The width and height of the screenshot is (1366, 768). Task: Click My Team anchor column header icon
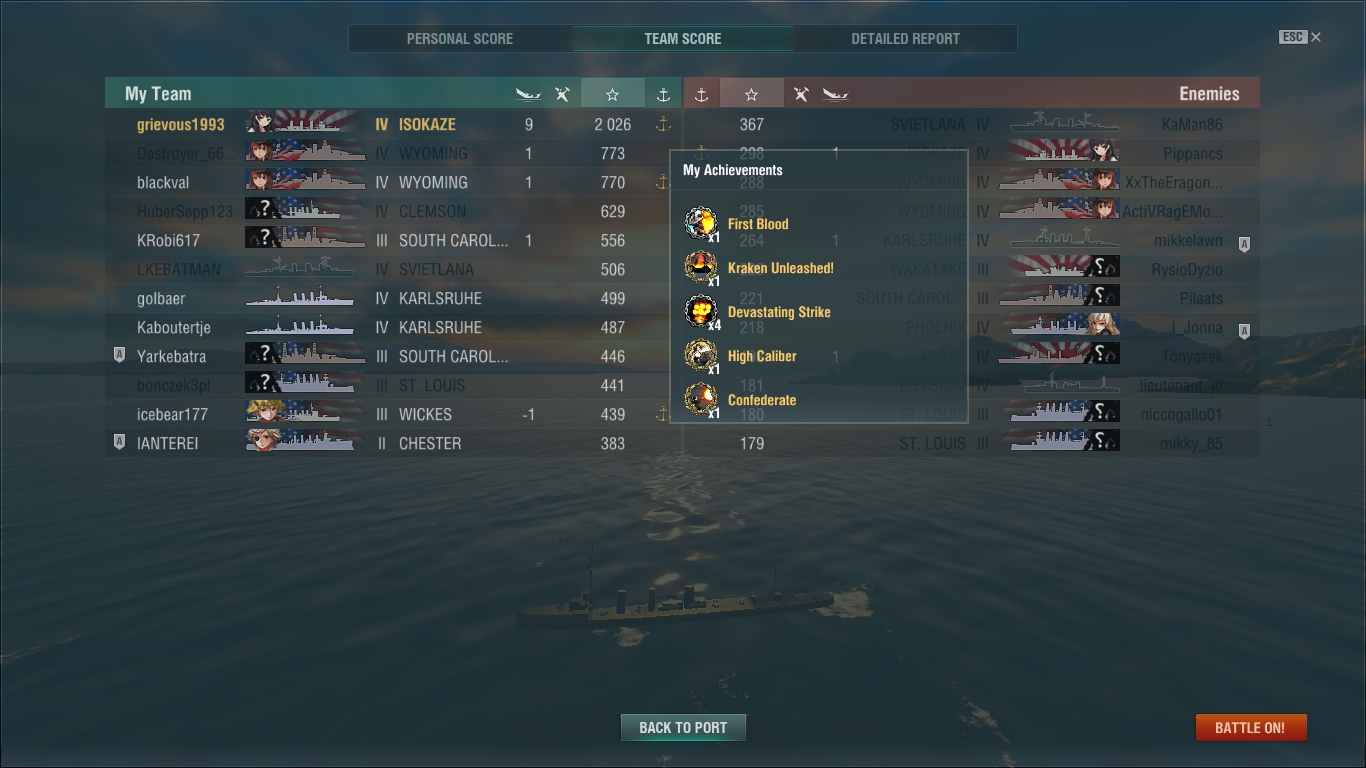tap(662, 94)
